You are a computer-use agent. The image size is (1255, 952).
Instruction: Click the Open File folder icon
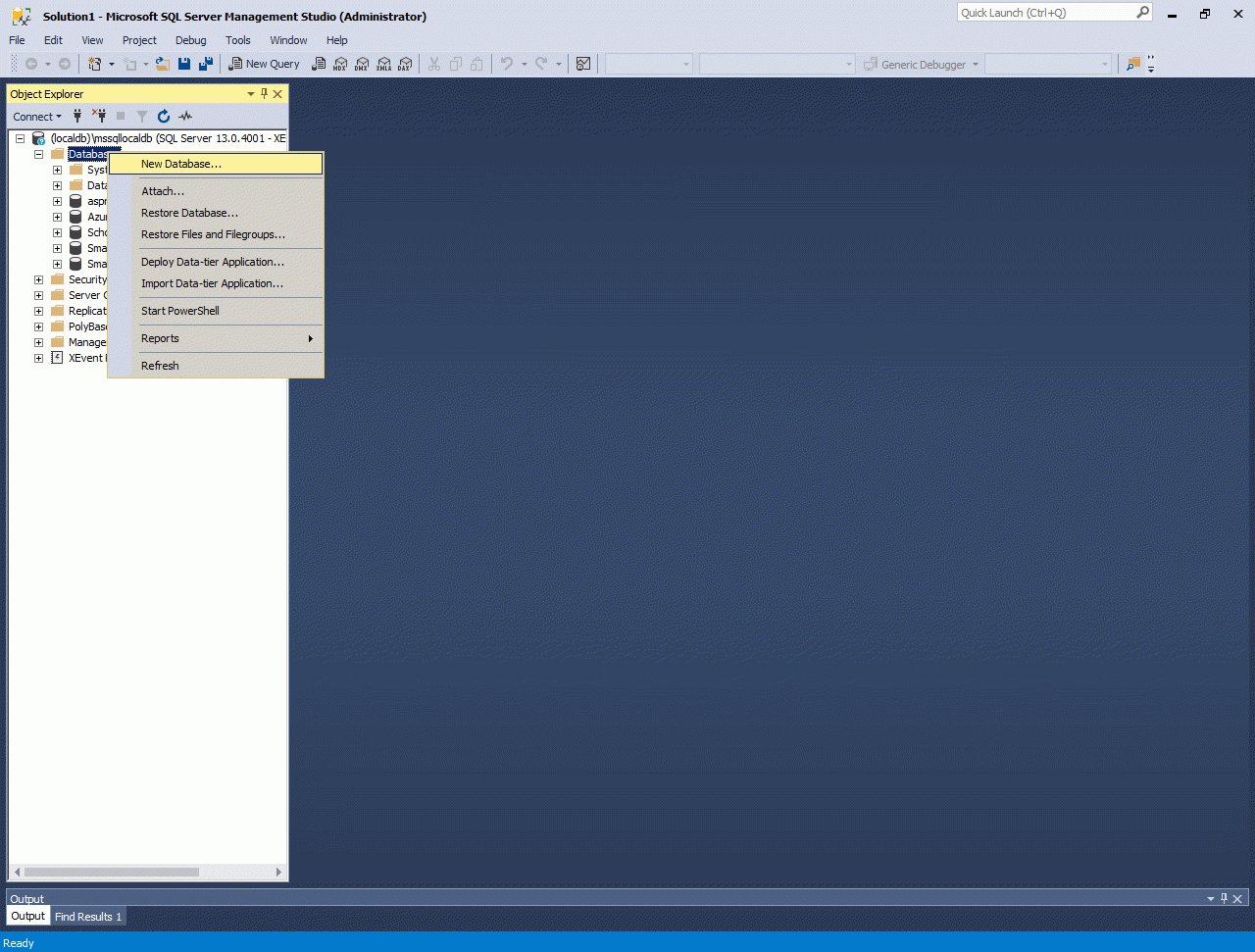[163, 64]
